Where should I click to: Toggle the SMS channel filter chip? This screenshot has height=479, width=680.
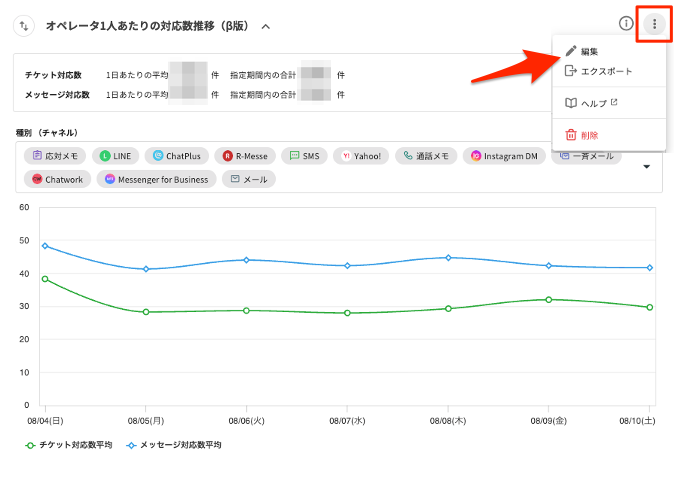pyautogui.click(x=303, y=156)
